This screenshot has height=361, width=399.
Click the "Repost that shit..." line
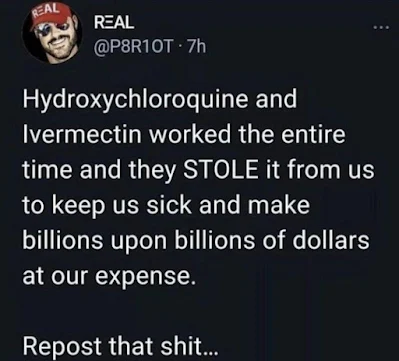tap(120, 346)
